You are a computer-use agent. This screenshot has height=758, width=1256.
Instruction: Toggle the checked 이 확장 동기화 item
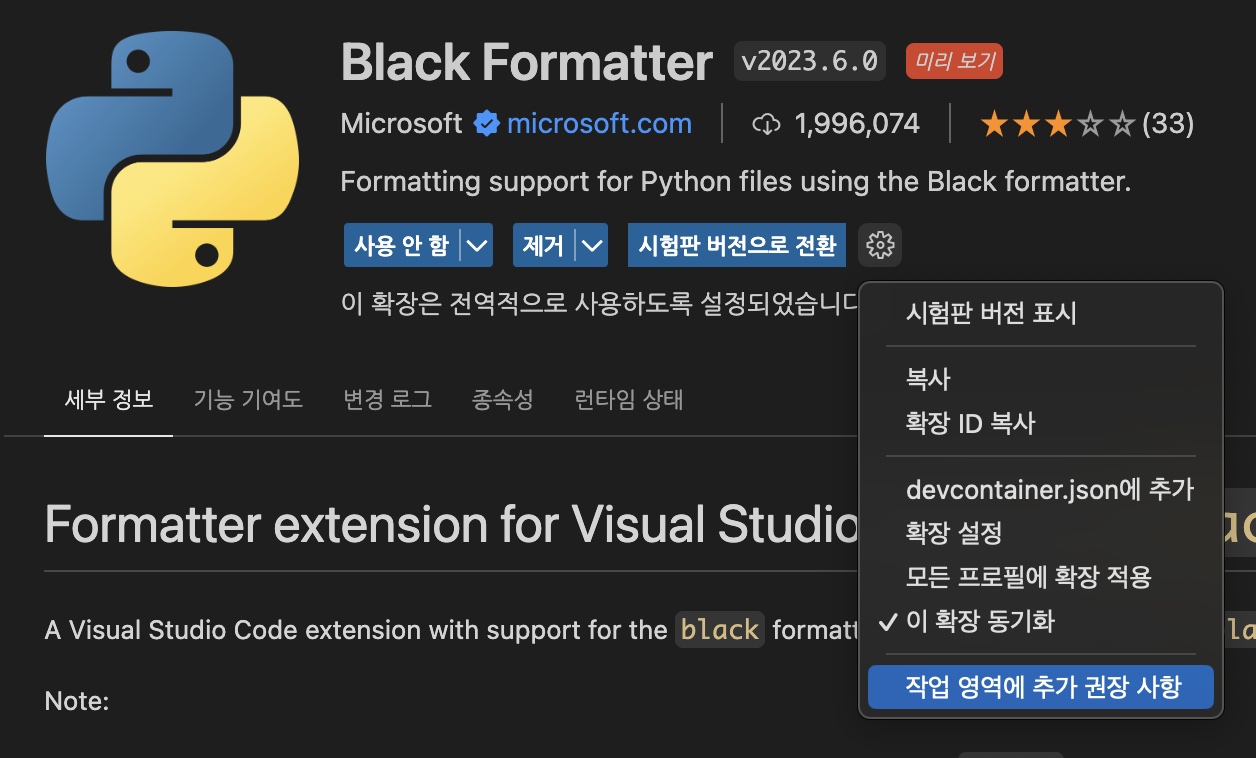tap(1040, 622)
